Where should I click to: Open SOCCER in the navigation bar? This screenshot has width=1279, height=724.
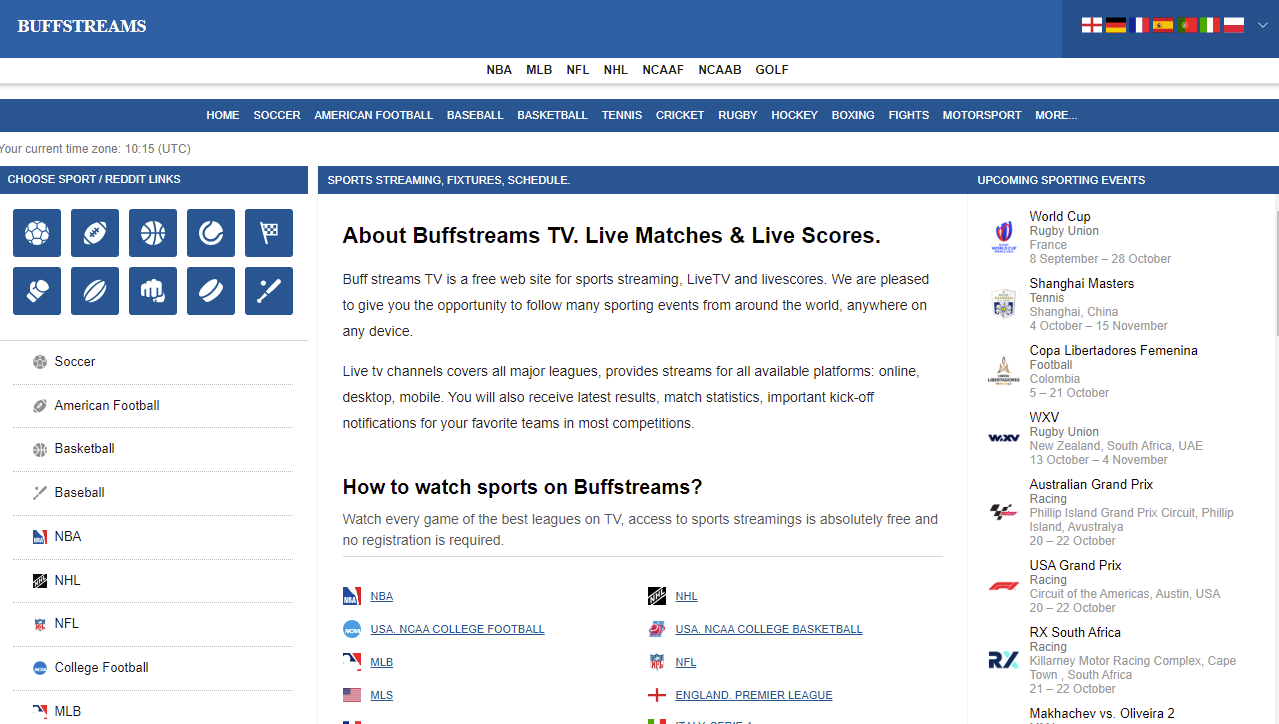click(277, 115)
